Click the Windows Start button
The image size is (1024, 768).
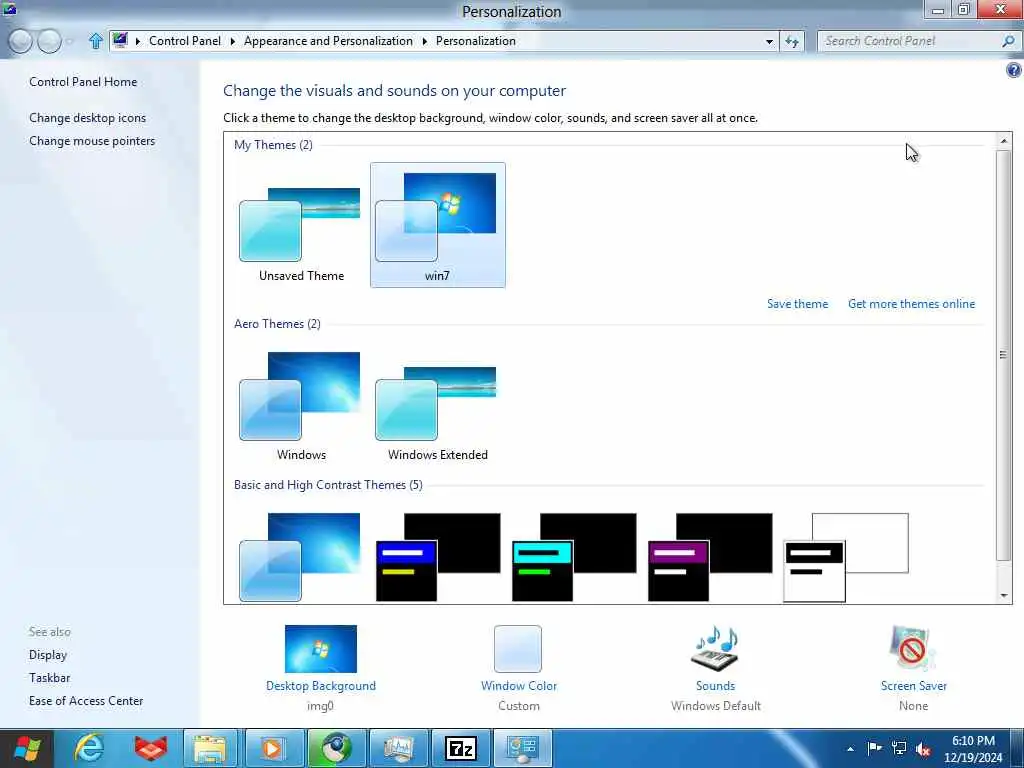click(27, 748)
